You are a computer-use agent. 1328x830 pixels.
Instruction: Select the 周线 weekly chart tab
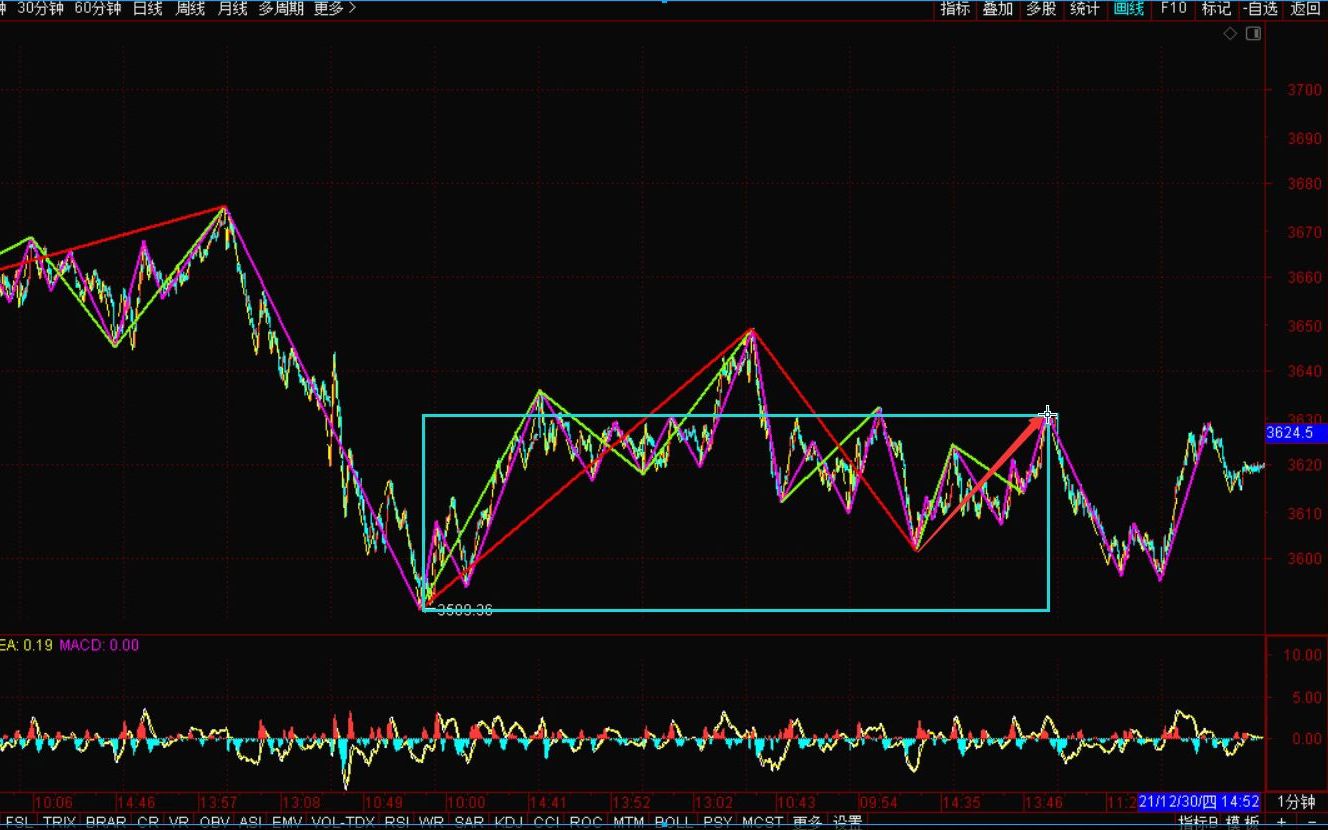(x=190, y=8)
